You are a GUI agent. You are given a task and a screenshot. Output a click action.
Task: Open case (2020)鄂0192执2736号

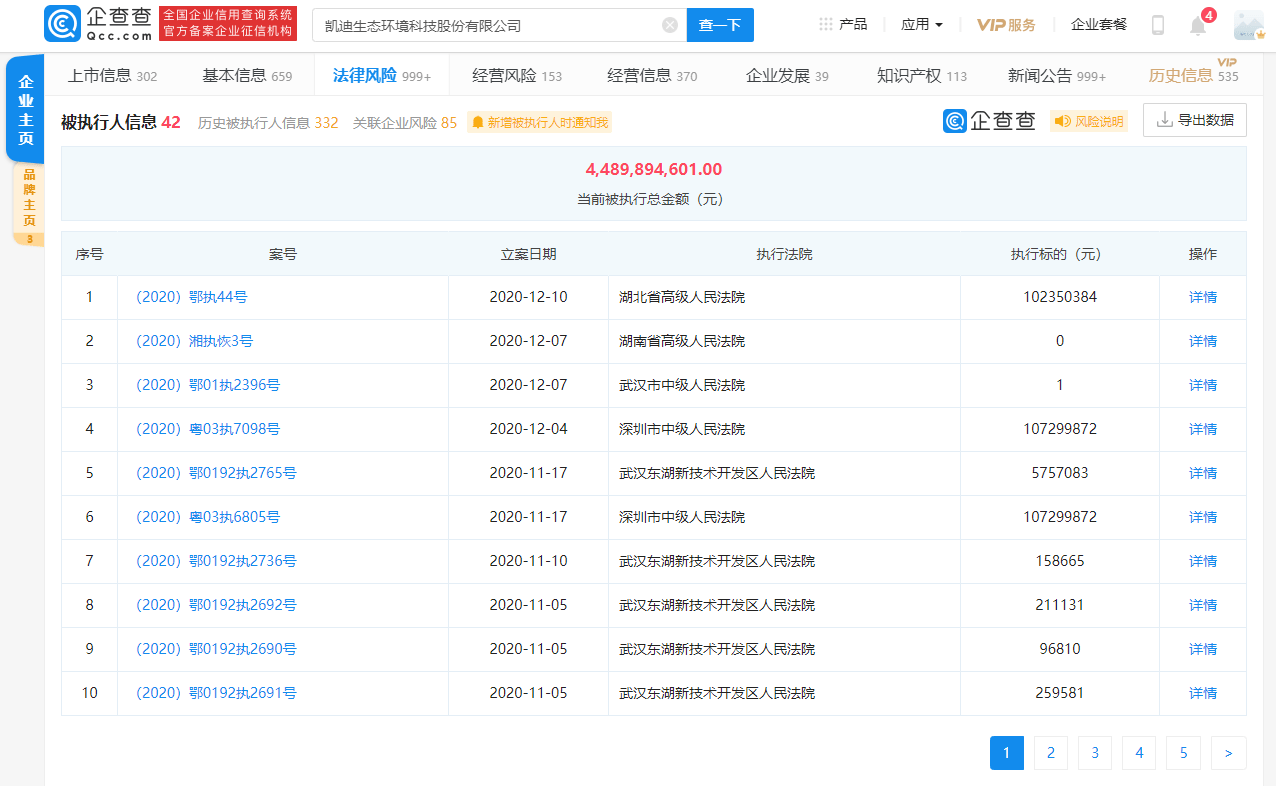tap(216, 561)
